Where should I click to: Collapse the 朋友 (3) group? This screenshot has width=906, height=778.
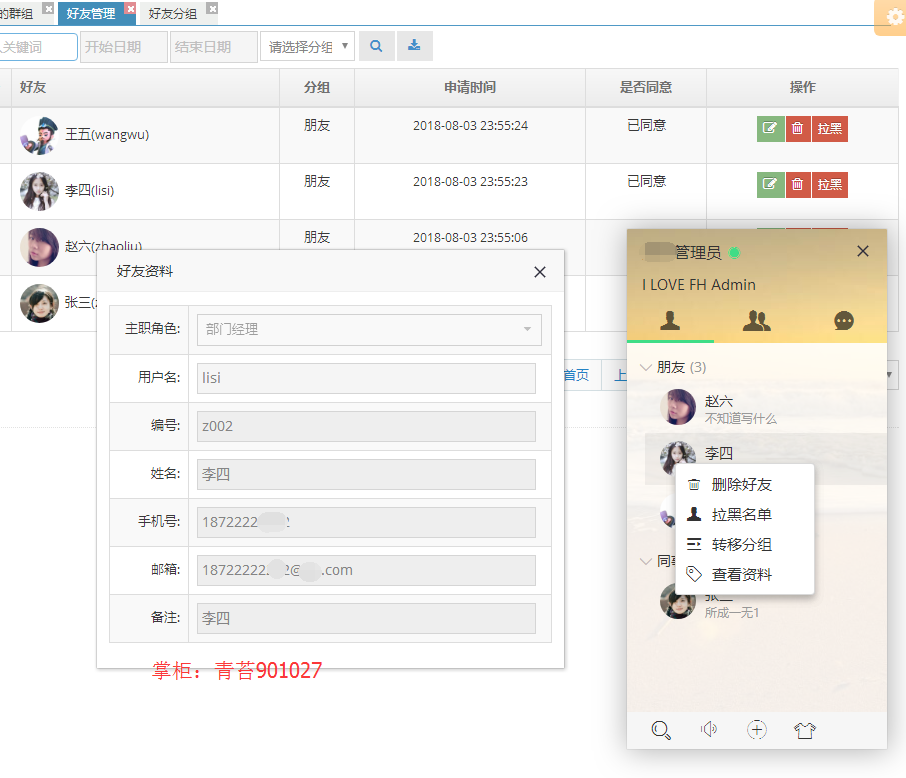[674, 367]
